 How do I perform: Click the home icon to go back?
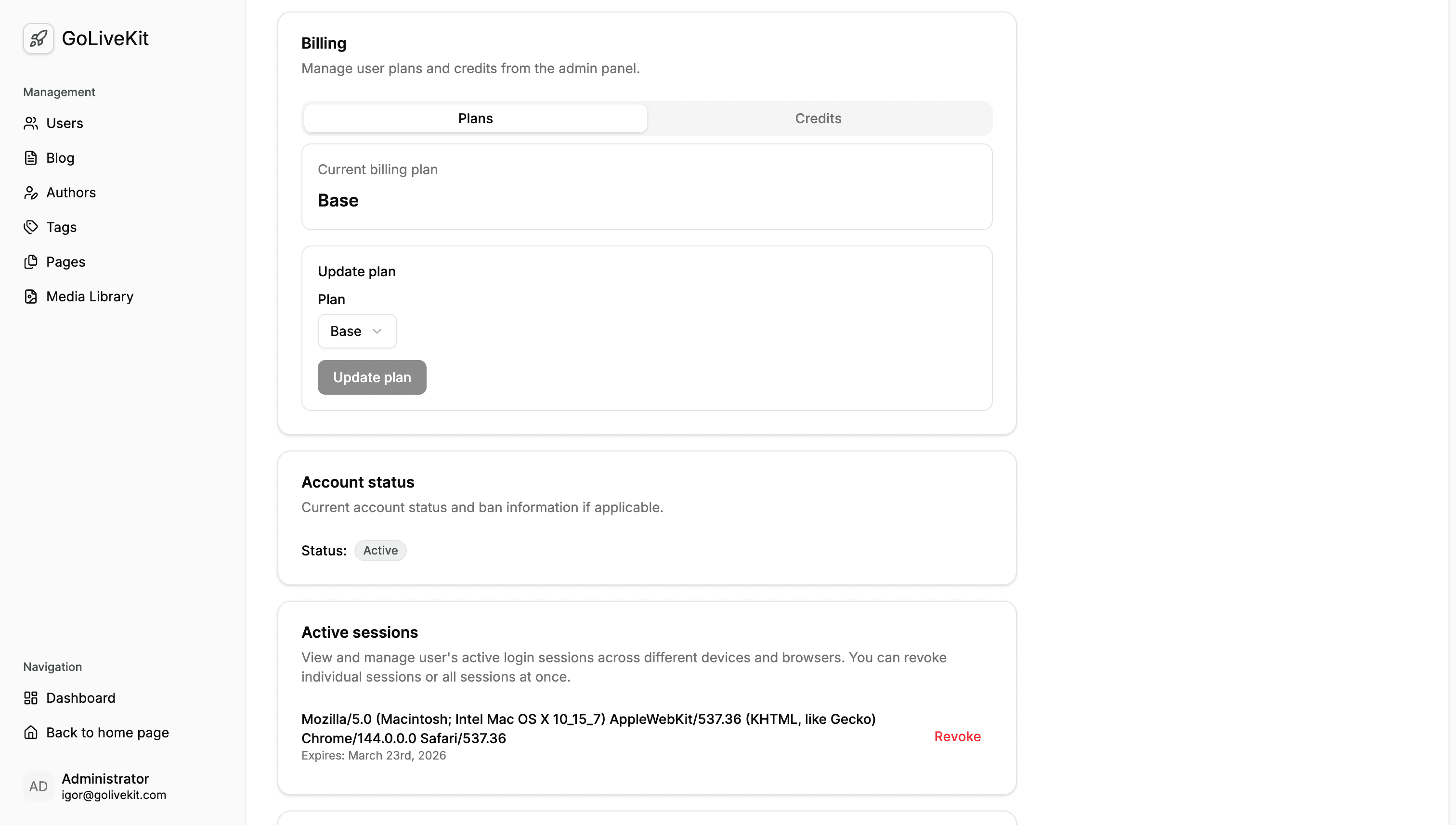pos(31,732)
